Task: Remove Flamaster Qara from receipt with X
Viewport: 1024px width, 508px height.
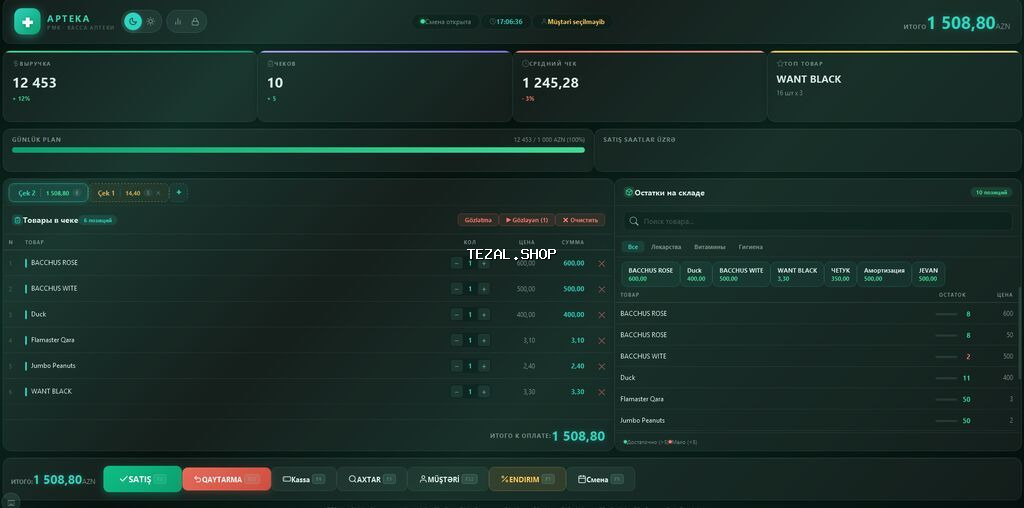Action: click(601, 340)
